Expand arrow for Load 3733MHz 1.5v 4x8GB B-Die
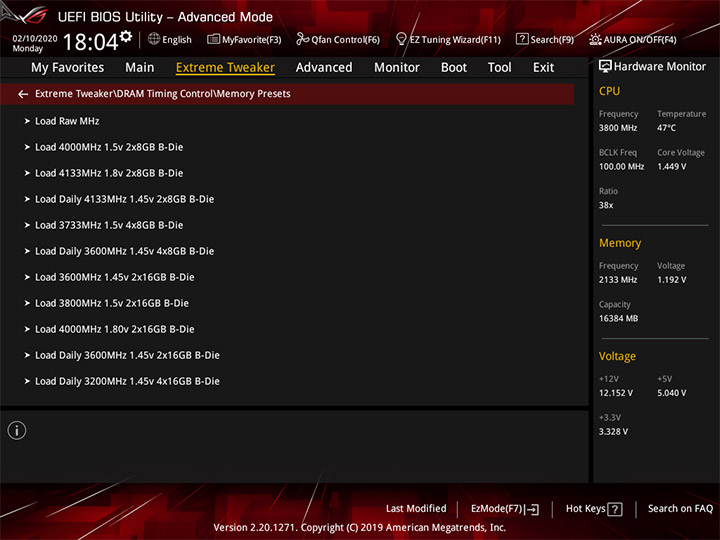Image resolution: width=720 pixels, height=540 pixels. click(x=27, y=225)
